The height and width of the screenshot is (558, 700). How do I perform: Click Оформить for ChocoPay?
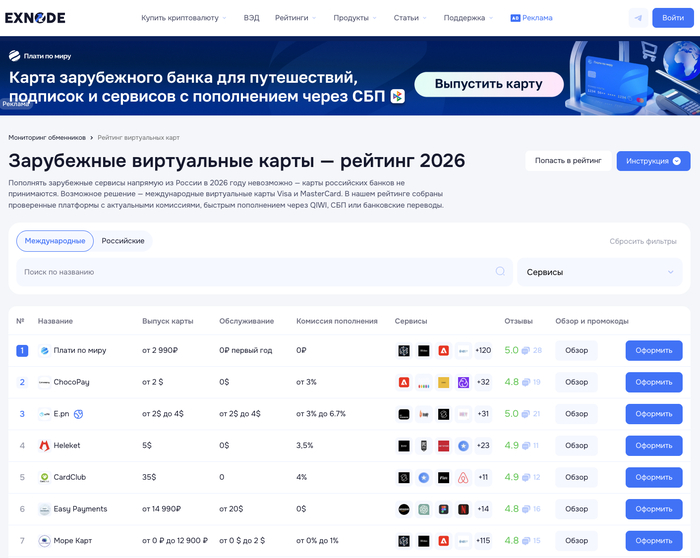654,382
